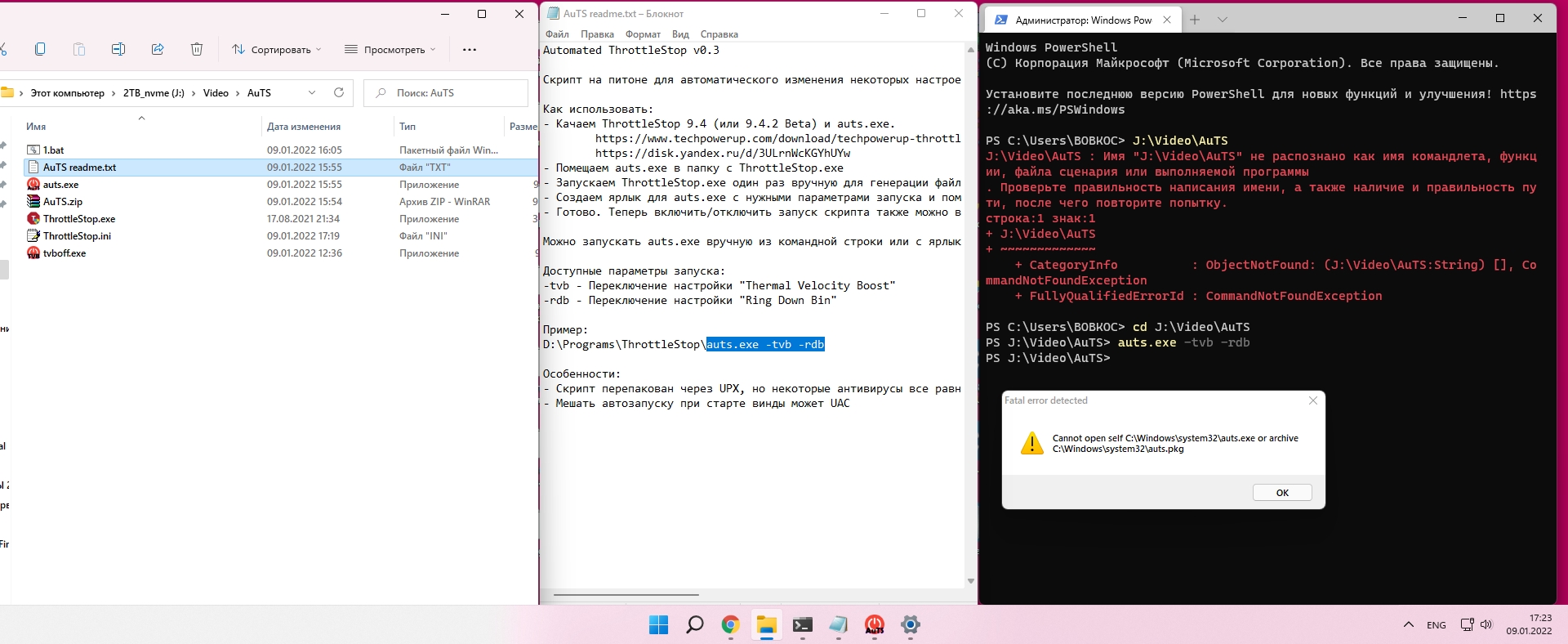
Task: Select the AuTS readme.txt file icon
Action: tap(33, 167)
